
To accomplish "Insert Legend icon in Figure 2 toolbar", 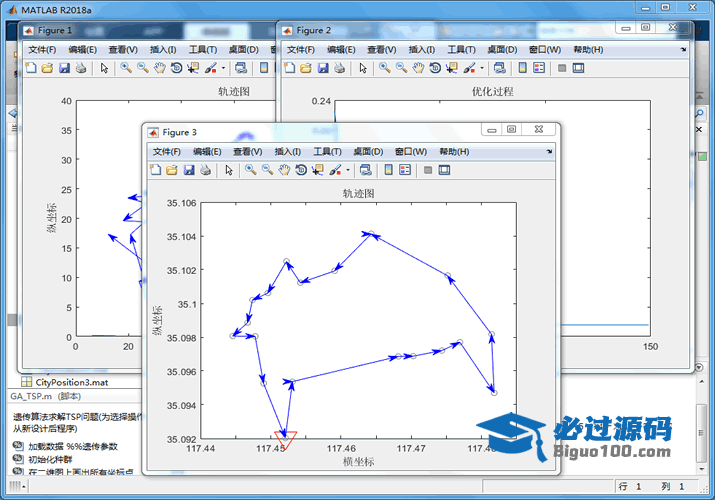I will [x=539, y=68].
